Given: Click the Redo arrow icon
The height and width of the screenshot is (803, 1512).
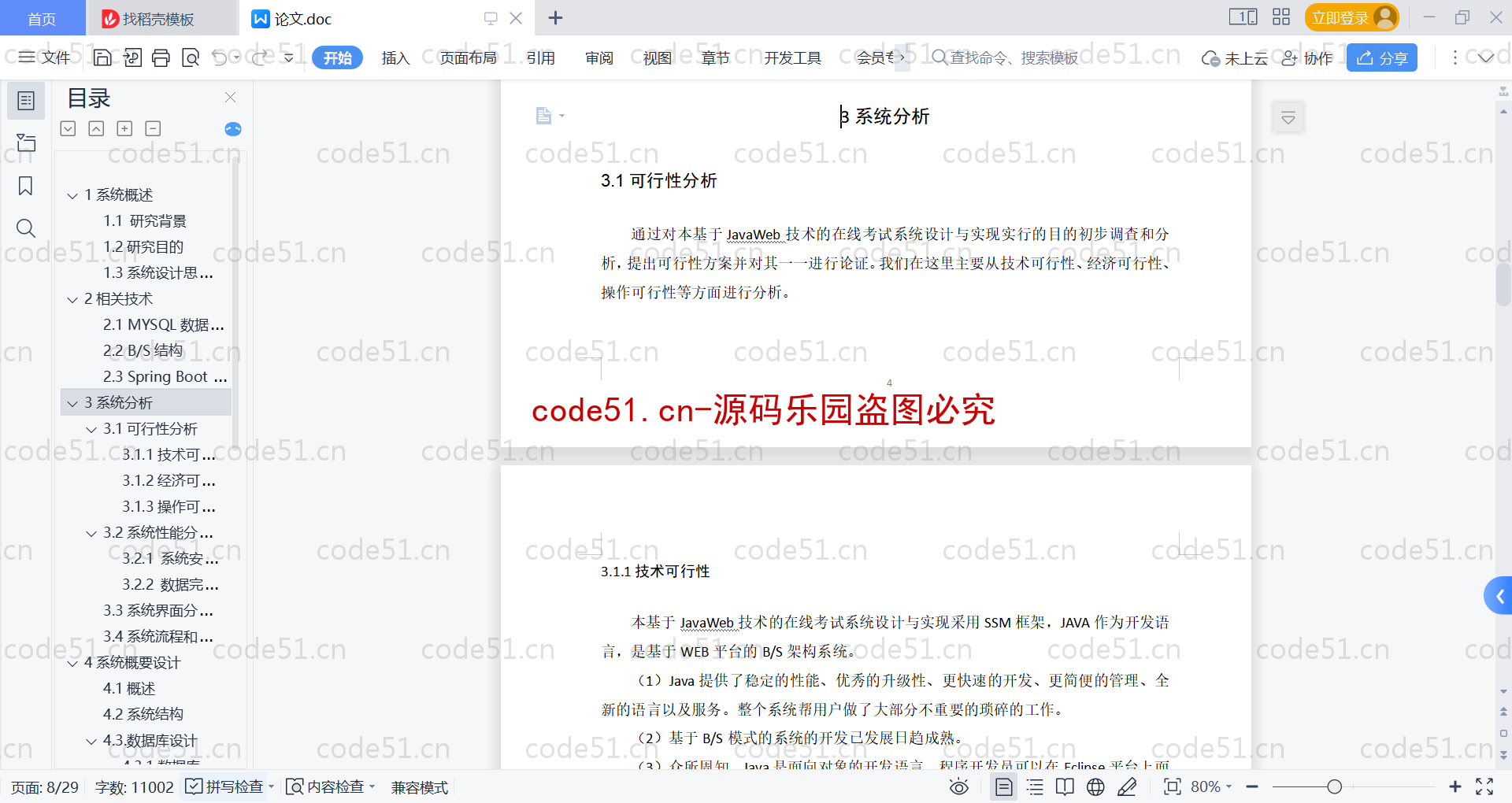Looking at the screenshot, I should pyautogui.click(x=259, y=57).
